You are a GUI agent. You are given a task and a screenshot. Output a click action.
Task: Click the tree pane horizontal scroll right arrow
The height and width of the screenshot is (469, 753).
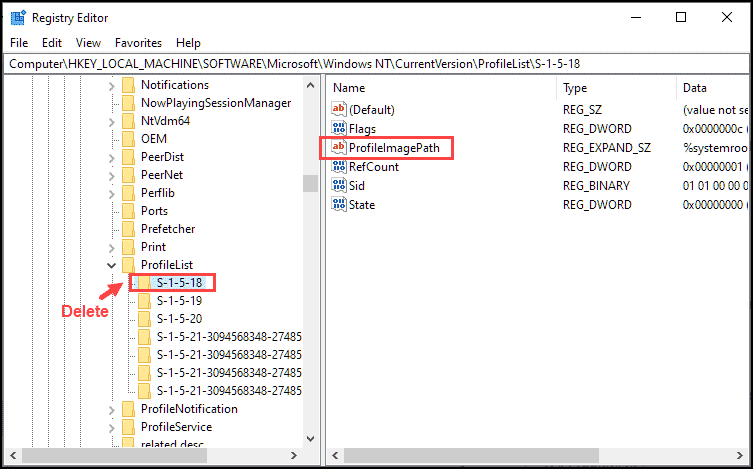tap(294, 455)
